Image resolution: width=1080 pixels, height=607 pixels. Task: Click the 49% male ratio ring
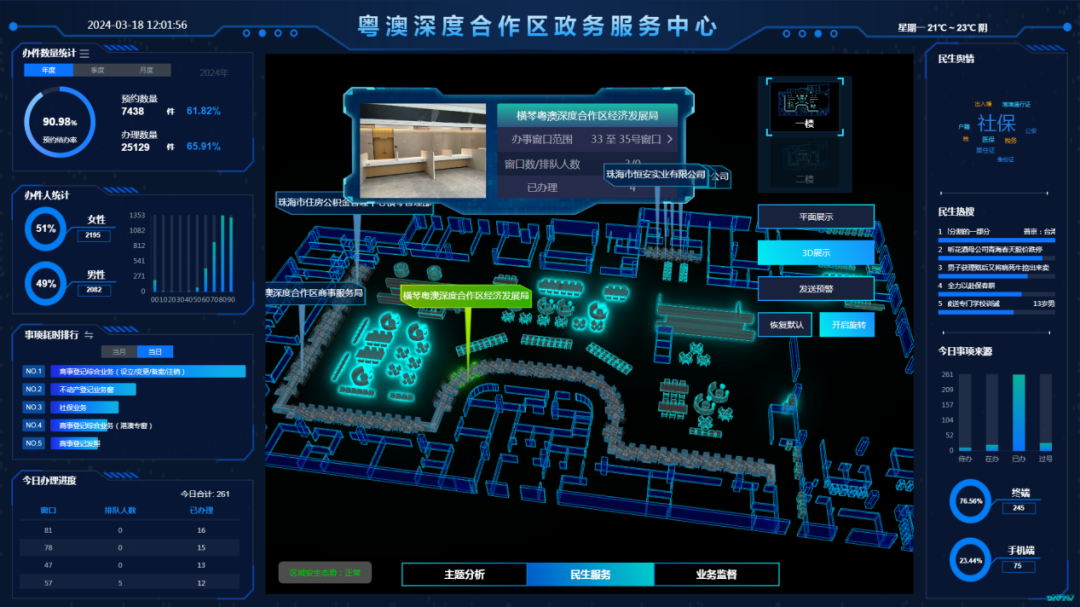(x=46, y=283)
